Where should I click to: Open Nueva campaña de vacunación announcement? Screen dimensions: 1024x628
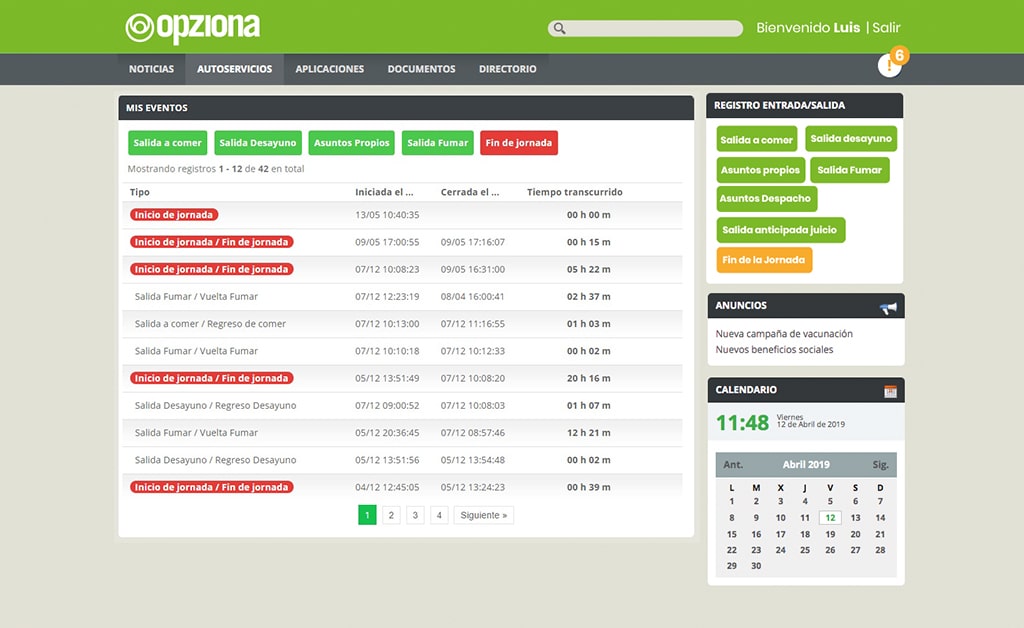(784, 334)
